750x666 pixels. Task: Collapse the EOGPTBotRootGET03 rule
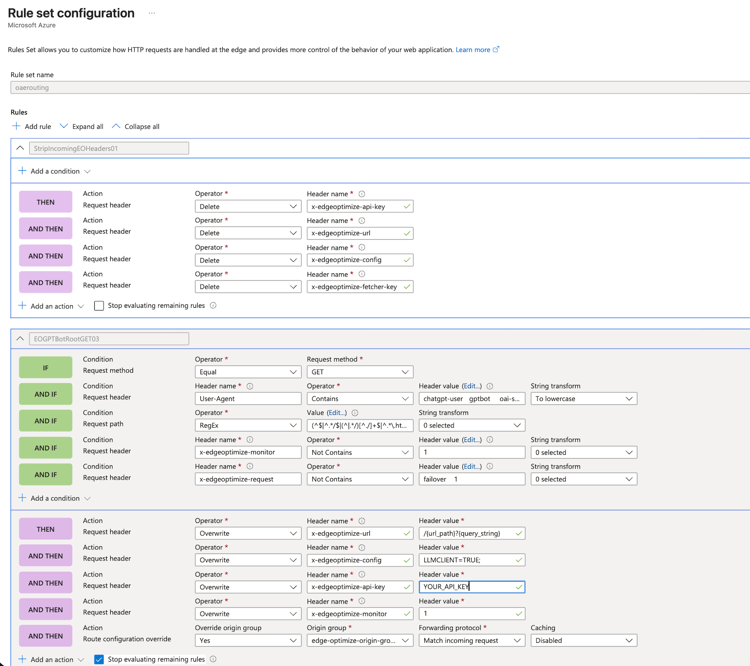pos(20,339)
